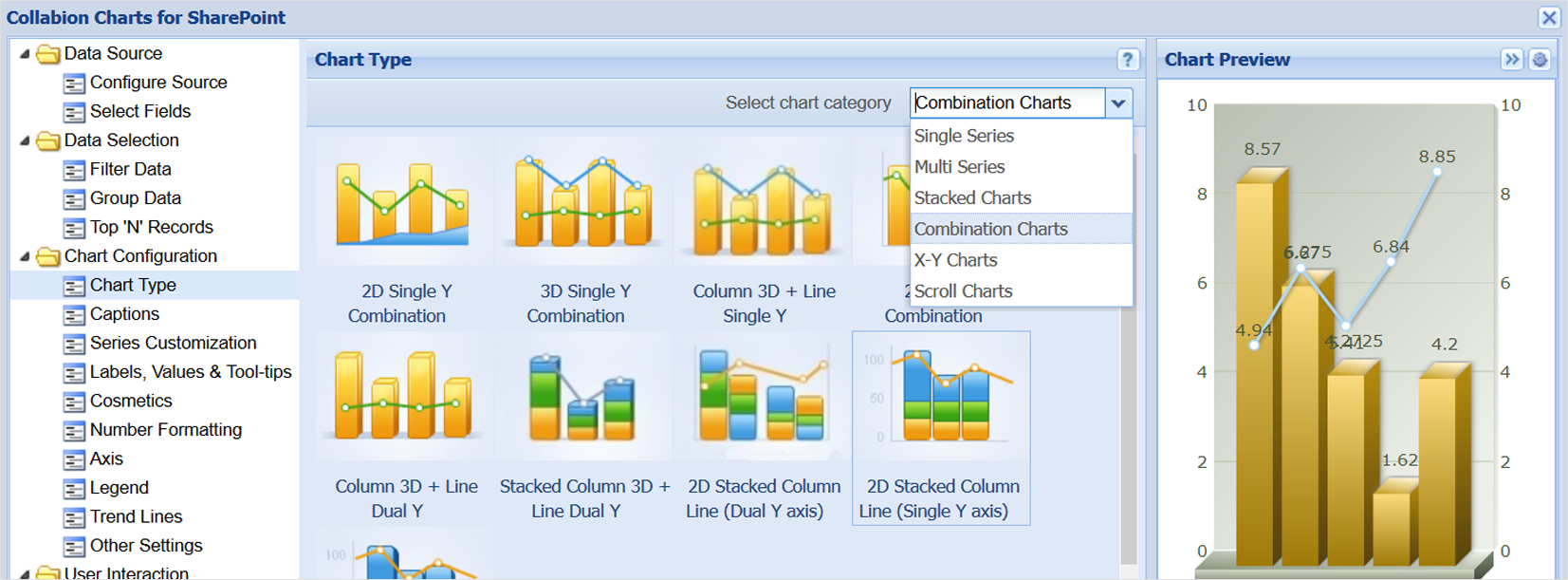The width and height of the screenshot is (1568, 580).
Task: Open the Axis settings page
Action: [x=106, y=458]
